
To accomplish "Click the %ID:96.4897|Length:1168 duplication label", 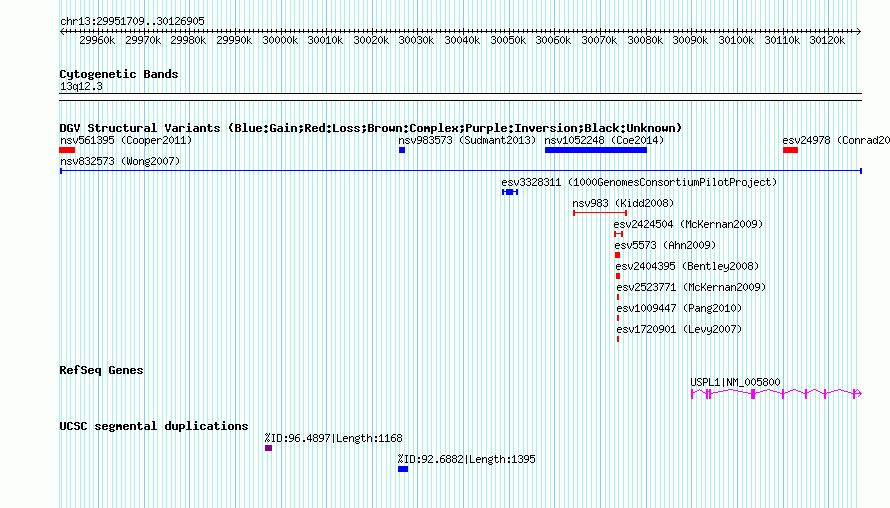I will click(x=333, y=438).
